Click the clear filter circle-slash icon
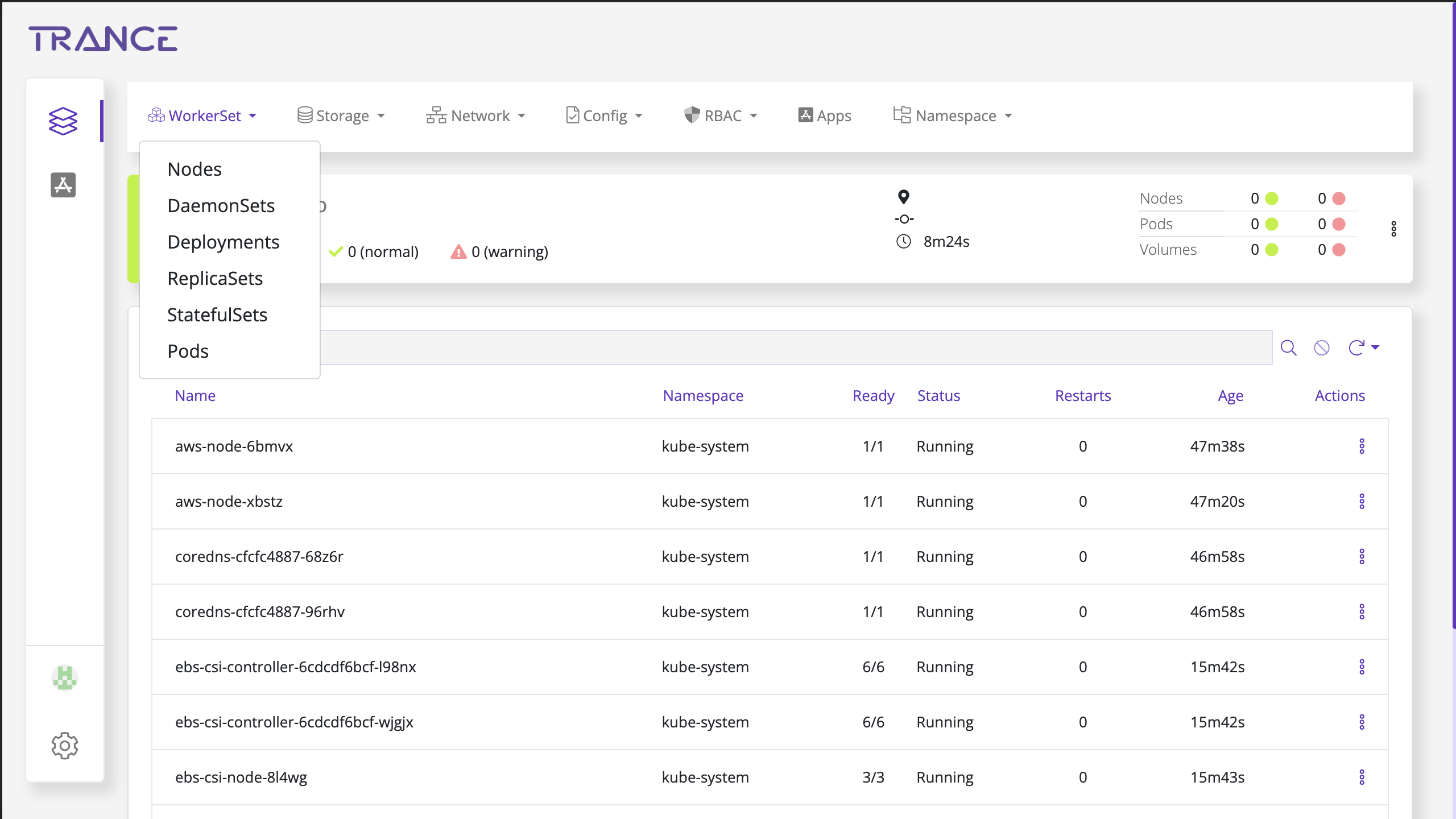The width and height of the screenshot is (1456, 819). point(1322,348)
